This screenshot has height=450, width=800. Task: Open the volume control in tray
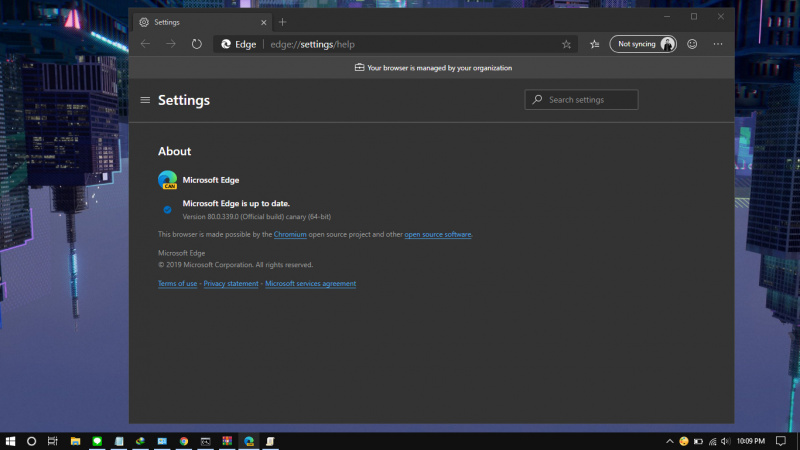click(725, 441)
